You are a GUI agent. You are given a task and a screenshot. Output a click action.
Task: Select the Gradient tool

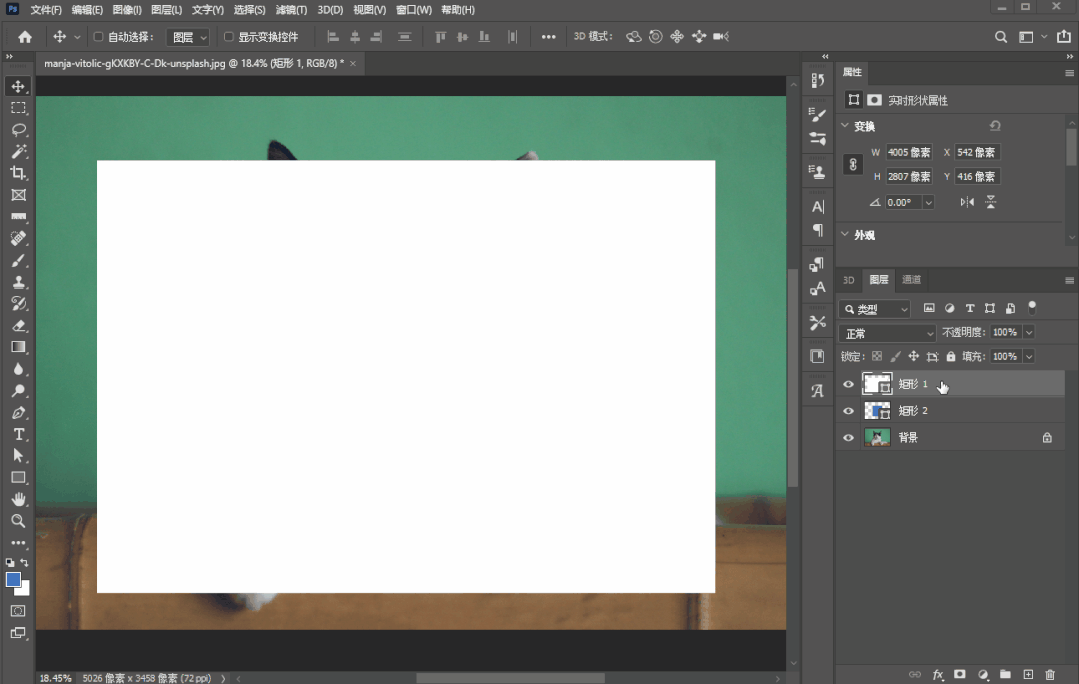point(19,347)
